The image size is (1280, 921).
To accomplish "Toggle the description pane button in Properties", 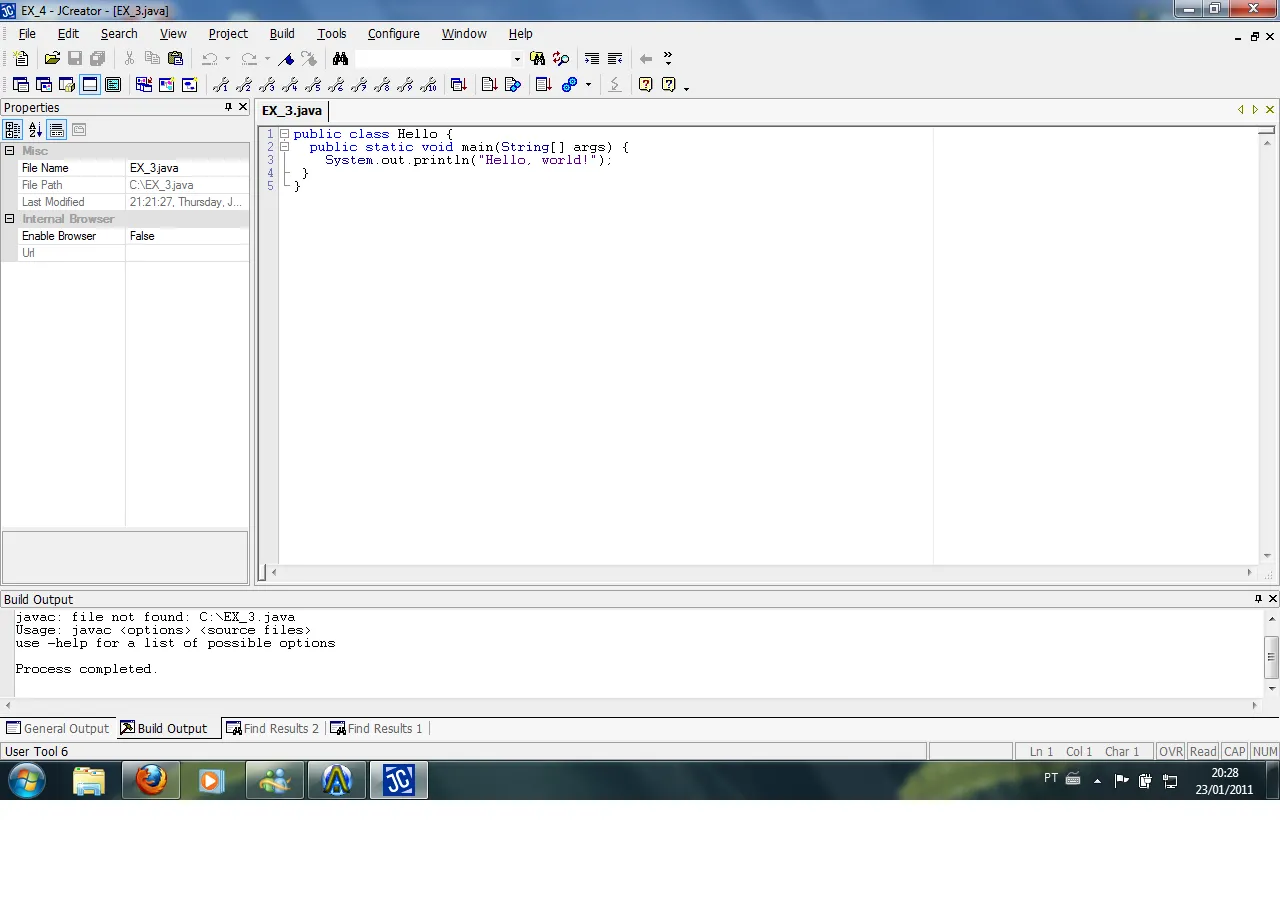I will 57,130.
